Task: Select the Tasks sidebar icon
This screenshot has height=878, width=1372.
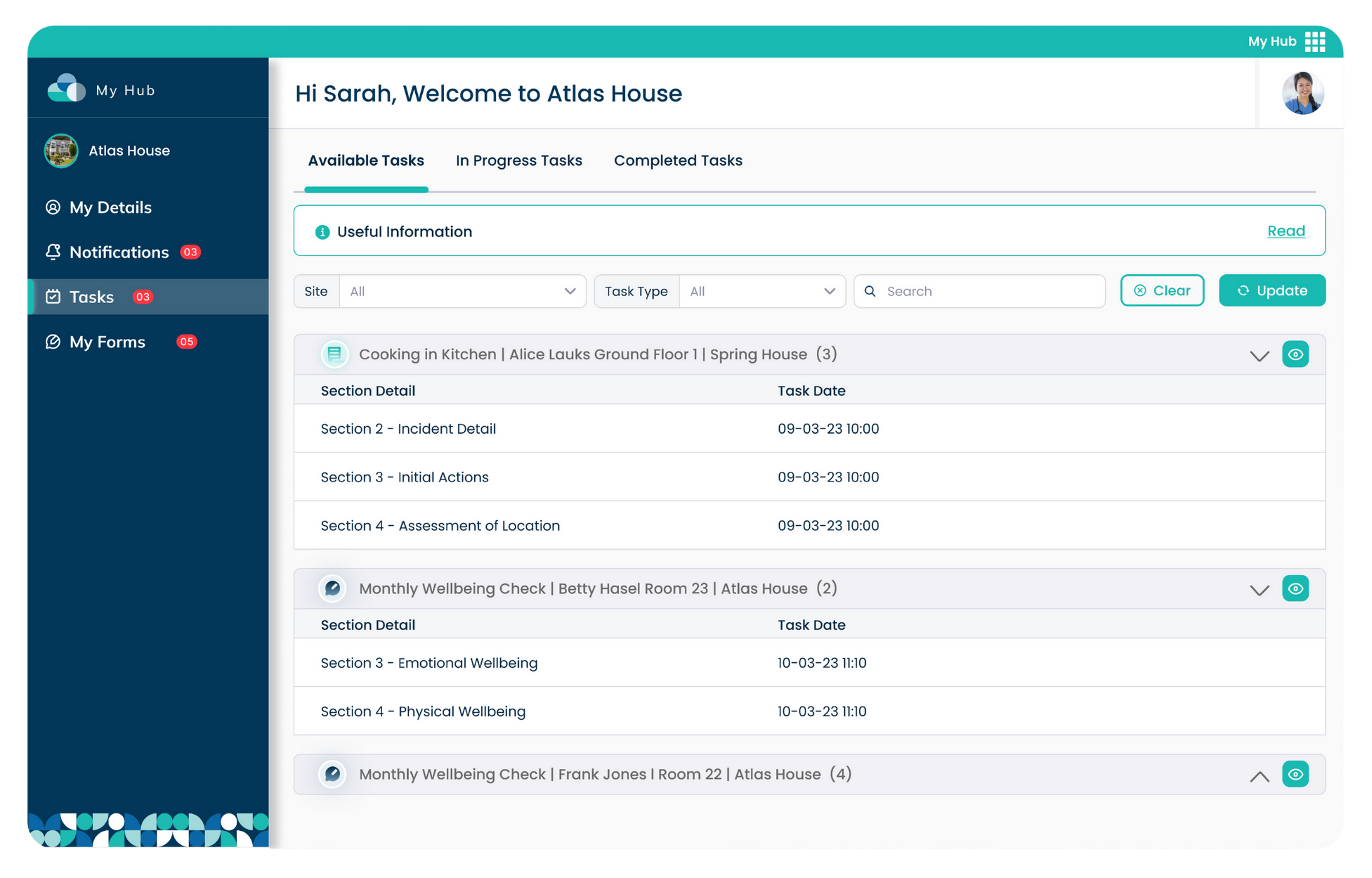Action: coord(54,296)
